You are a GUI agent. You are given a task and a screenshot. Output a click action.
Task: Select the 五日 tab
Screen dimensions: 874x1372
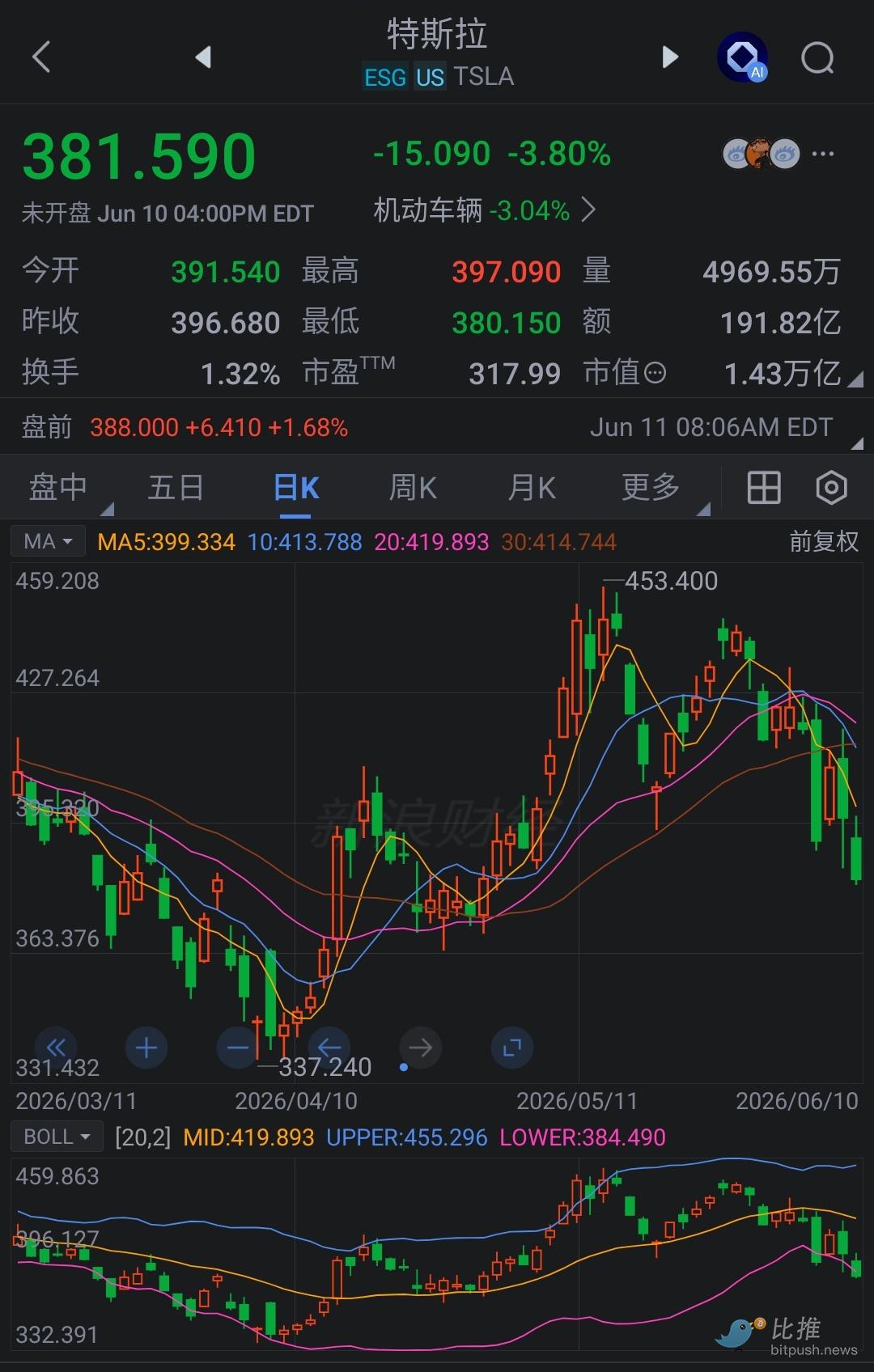[176, 488]
